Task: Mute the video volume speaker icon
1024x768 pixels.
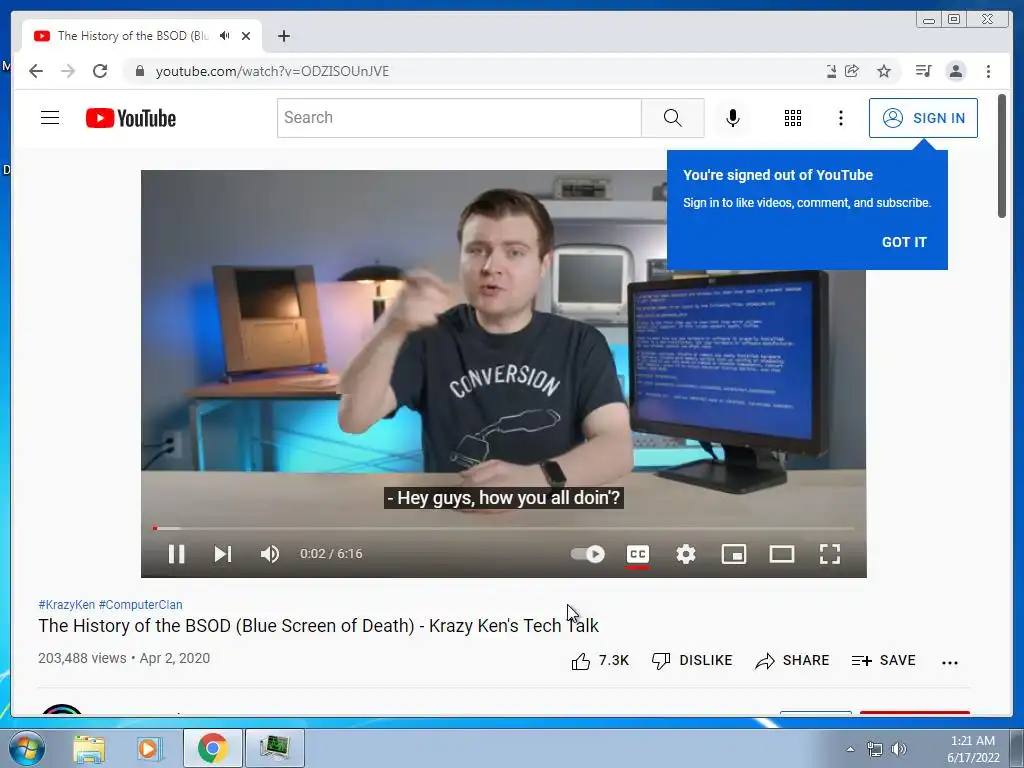Action: tap(270, 554)
